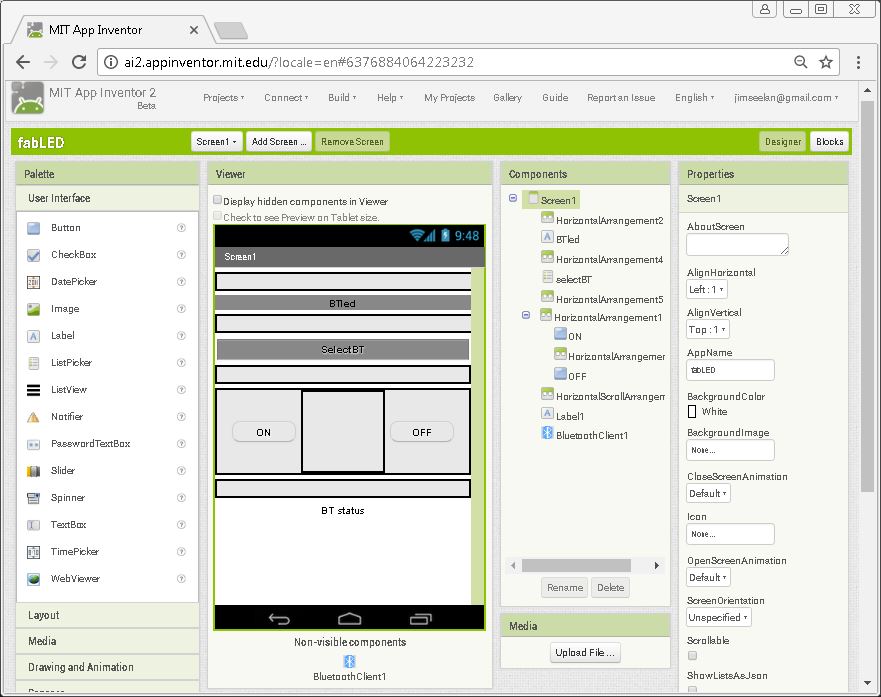Image resolution: width=881 pixels, height=697 pixels.
Task: Click the Components scrollbar right arrow
Action: 656,566
